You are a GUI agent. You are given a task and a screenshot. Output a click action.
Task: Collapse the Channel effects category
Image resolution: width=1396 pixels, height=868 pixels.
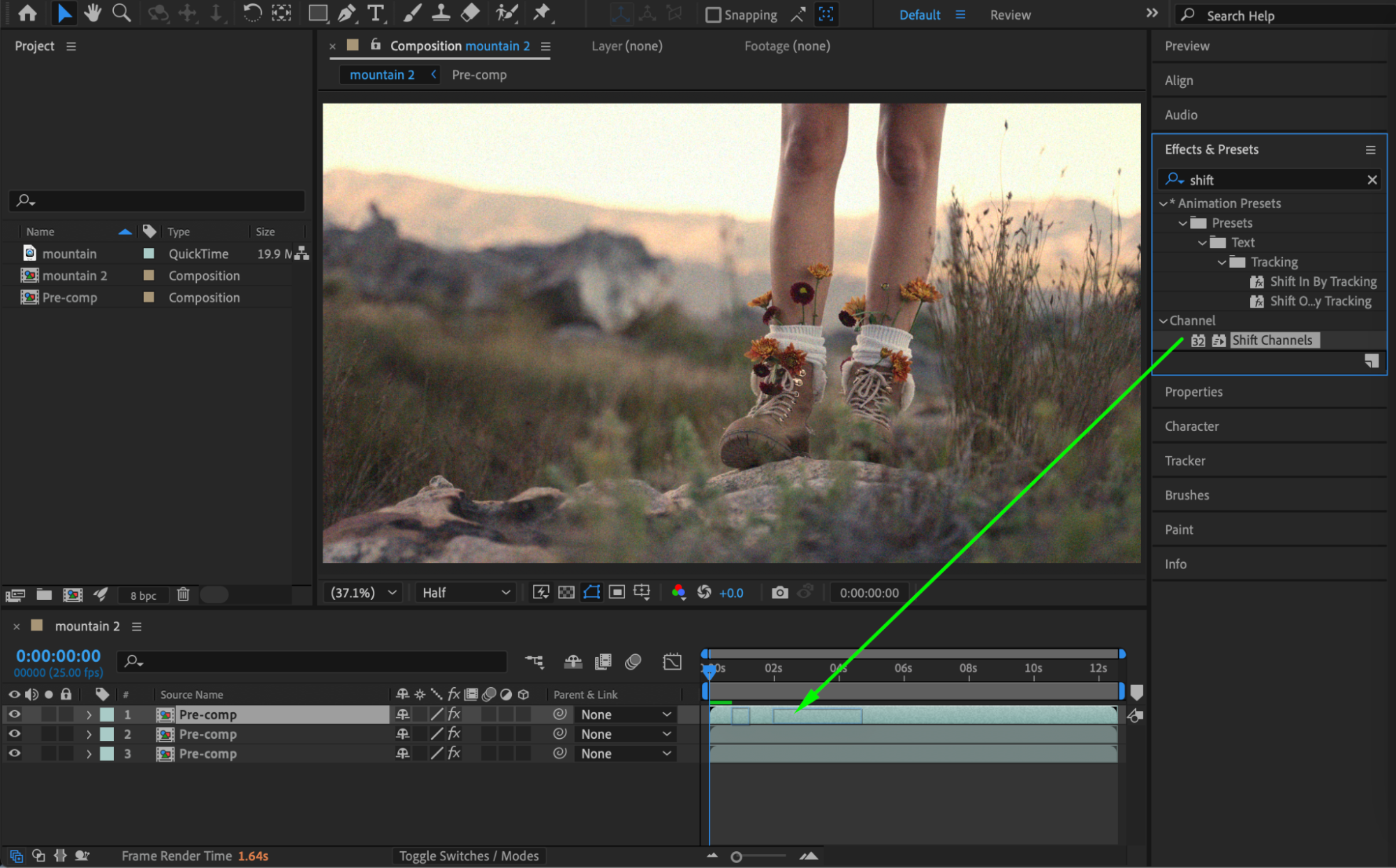click(x=1163, y=321)
